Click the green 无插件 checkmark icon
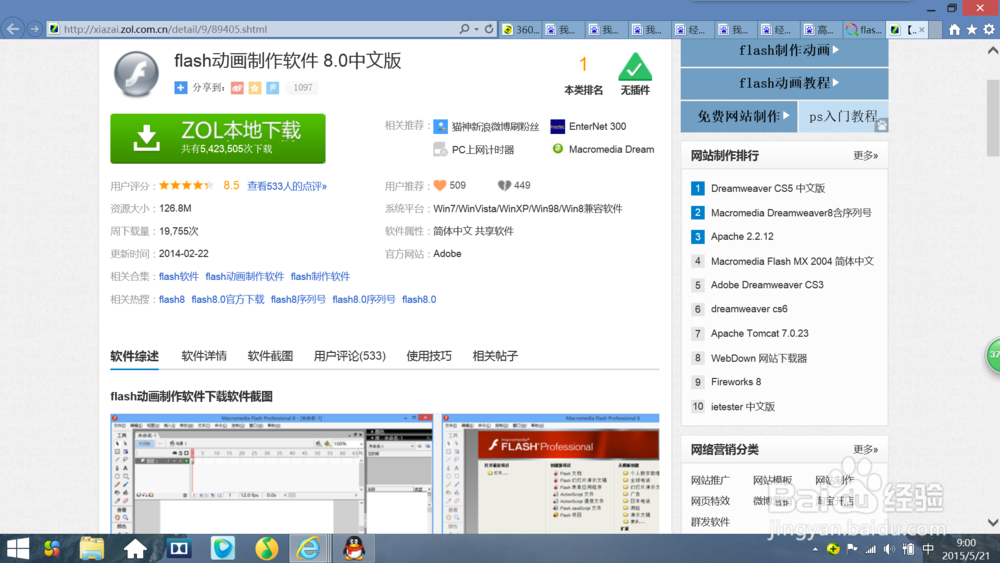 pos(635,66)
